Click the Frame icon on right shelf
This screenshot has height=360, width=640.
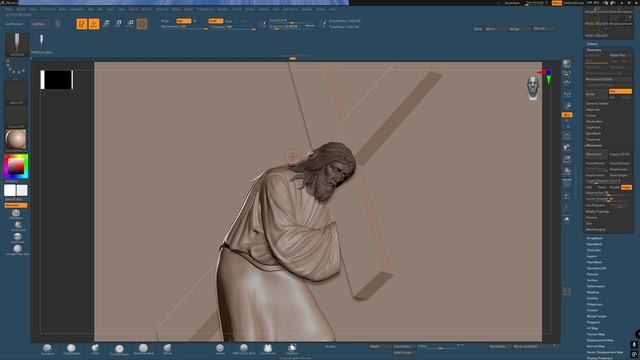tap(567, 135)
